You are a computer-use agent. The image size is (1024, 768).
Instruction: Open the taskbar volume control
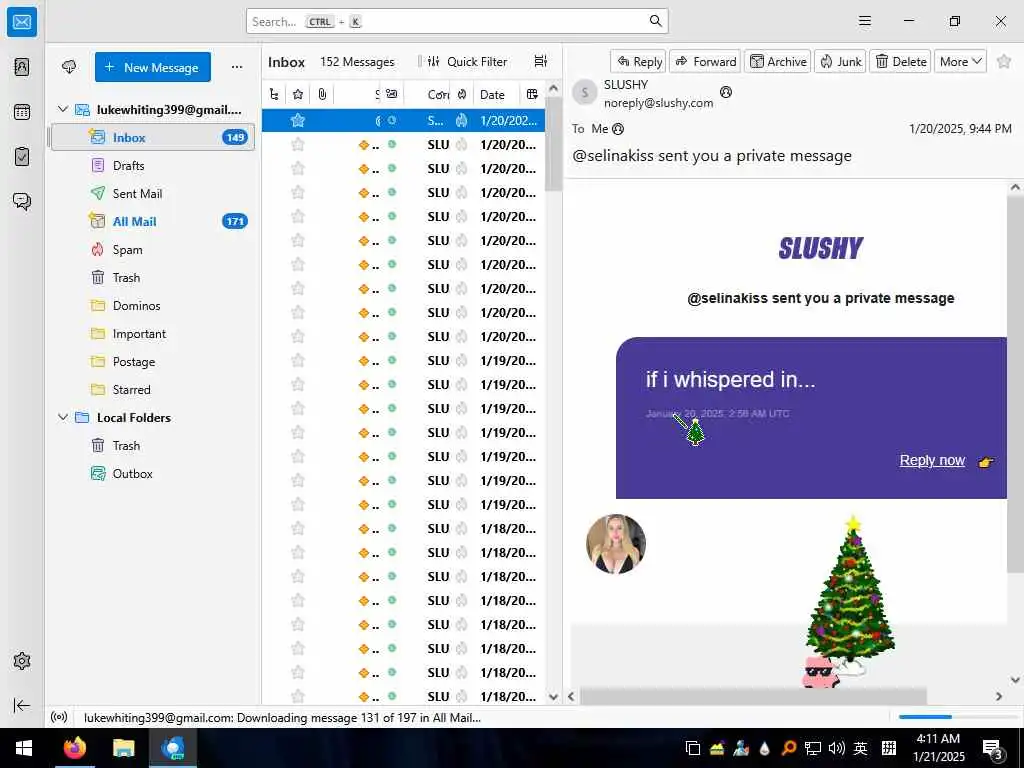836,748
